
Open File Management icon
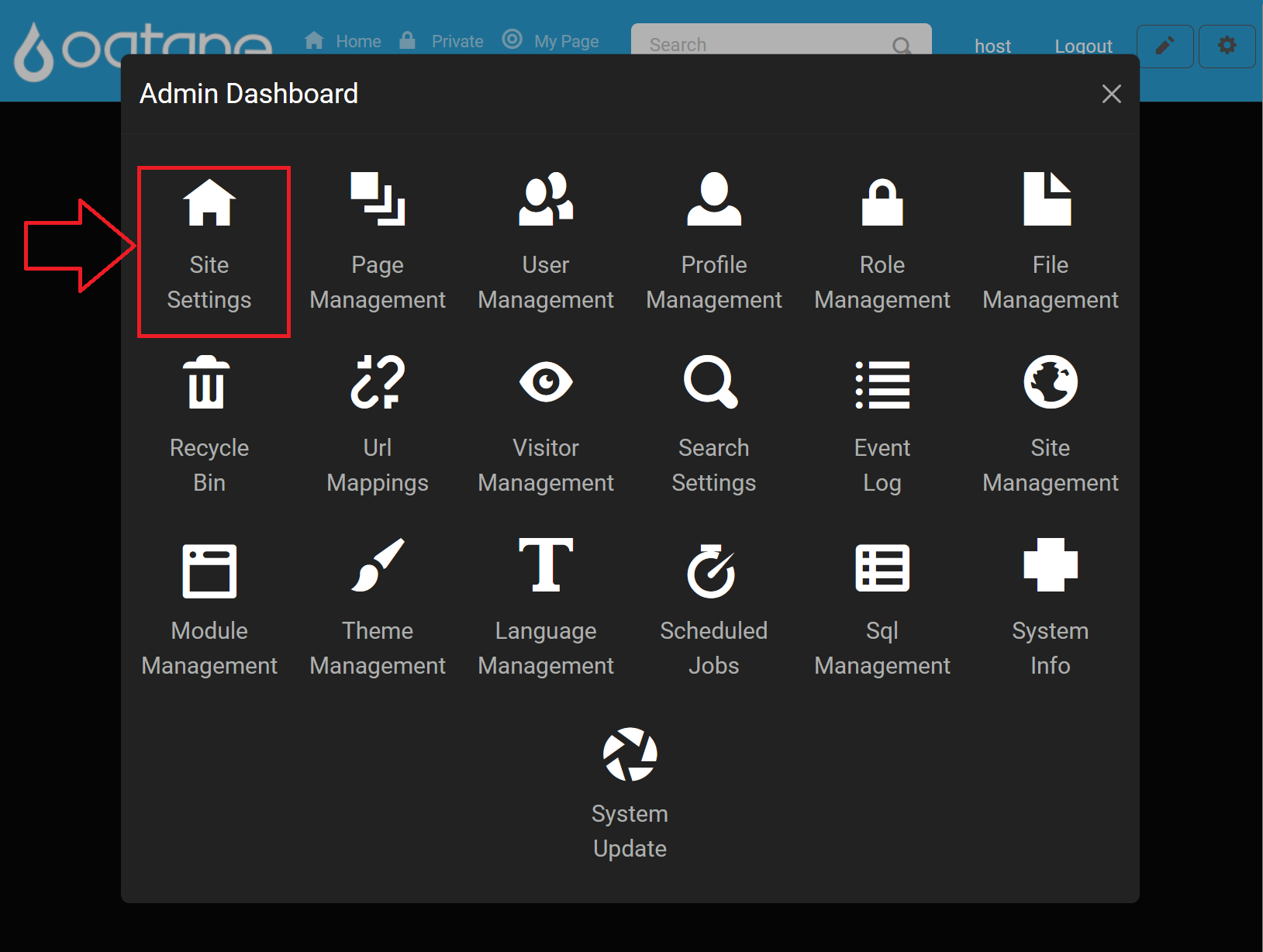(x=1047, y=199)
